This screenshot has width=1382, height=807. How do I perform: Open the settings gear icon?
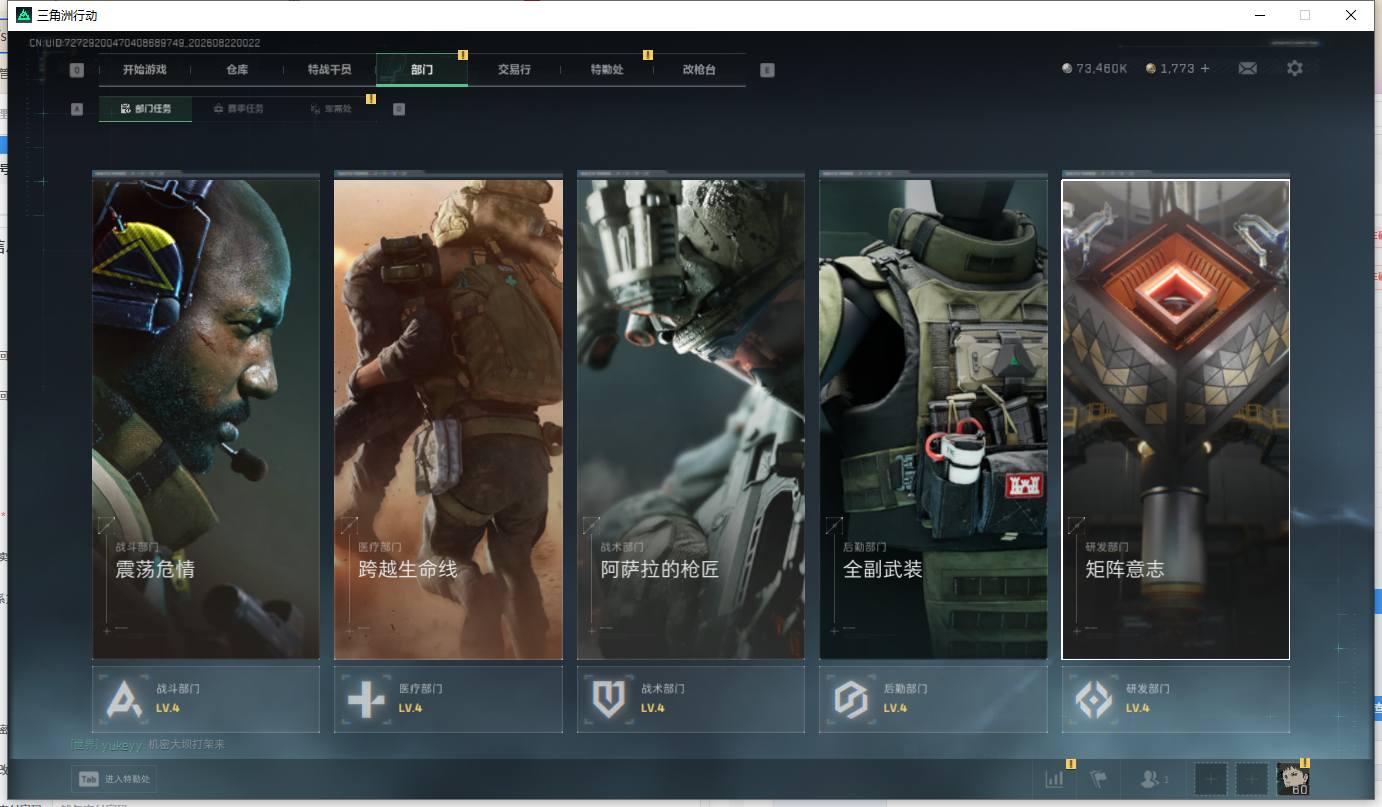point(1295,68)
